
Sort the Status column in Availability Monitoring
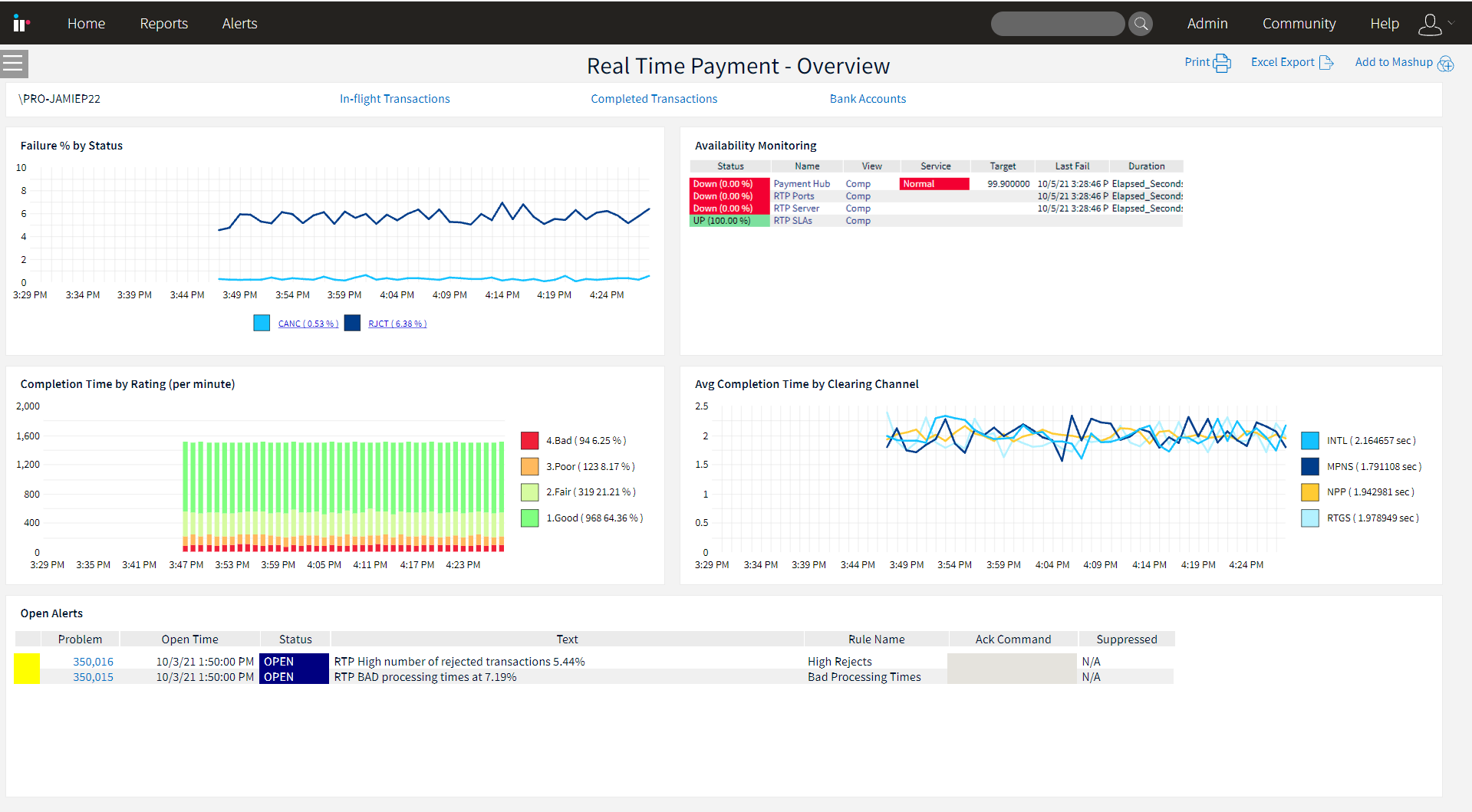[x=729, y=166]
